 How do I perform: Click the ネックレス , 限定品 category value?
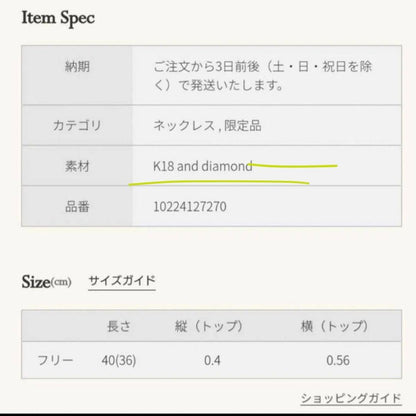pyautogui.click(x=207, y=126)
